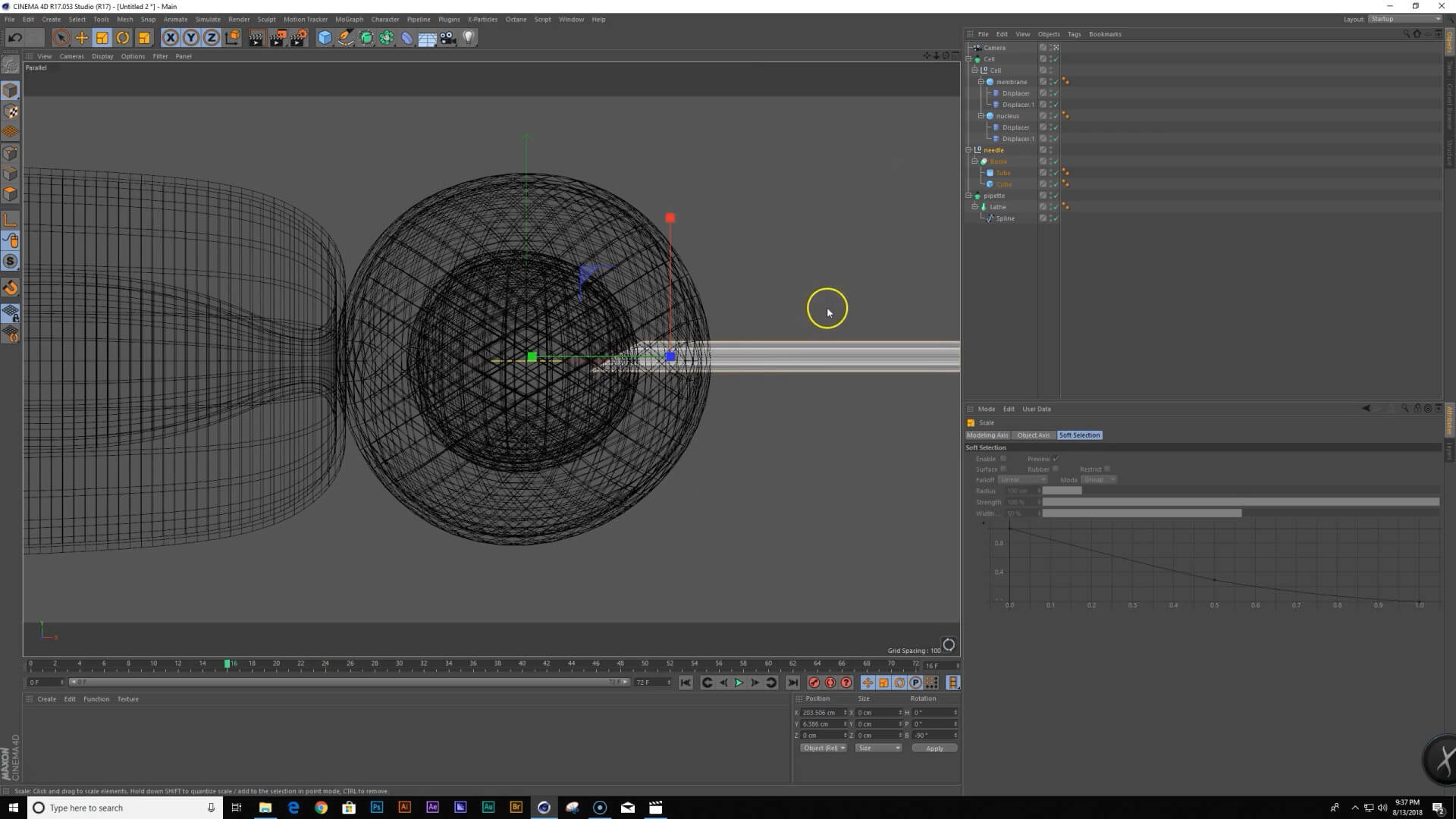Image resolution: width=1456 pixels, height=819 pixels.
Task: Switch to the Modeling Axis tab
Action: tap(987, 435)
